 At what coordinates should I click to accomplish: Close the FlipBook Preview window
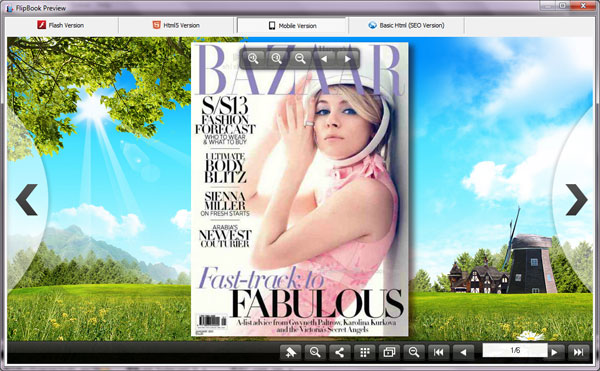(x=583, y=5)
